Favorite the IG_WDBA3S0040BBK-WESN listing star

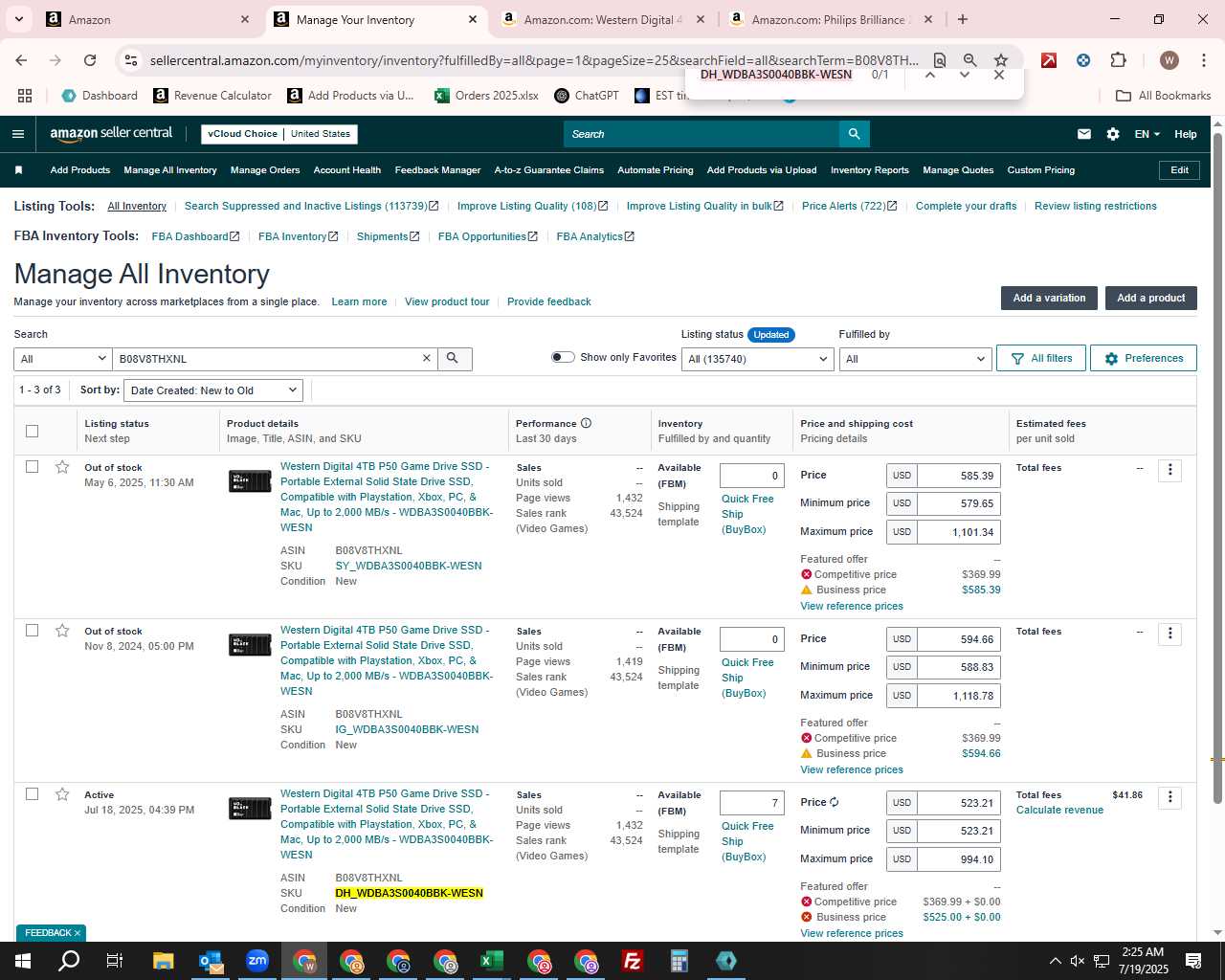click(62, 631)
